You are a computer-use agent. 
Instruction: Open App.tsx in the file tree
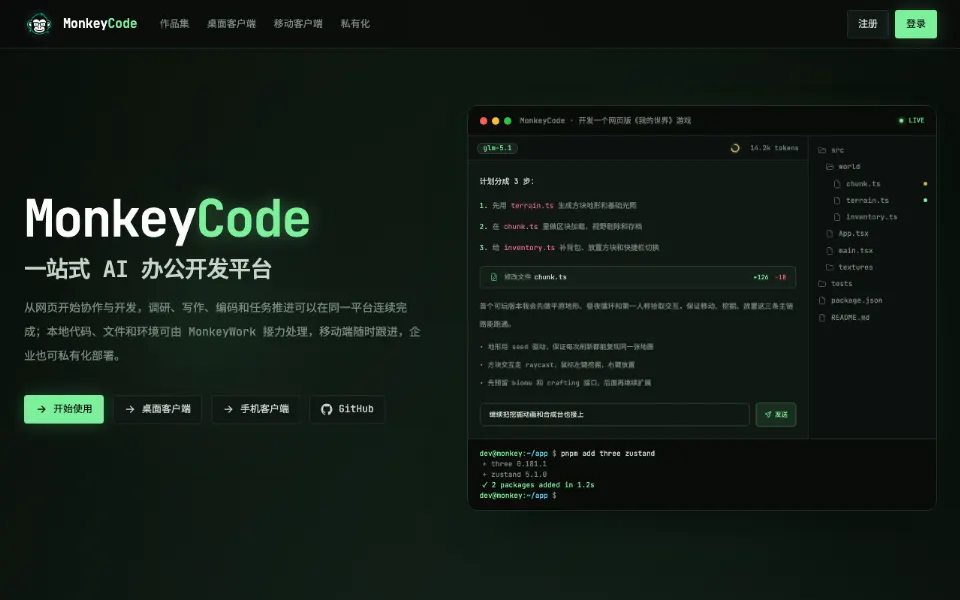[847, 233]
